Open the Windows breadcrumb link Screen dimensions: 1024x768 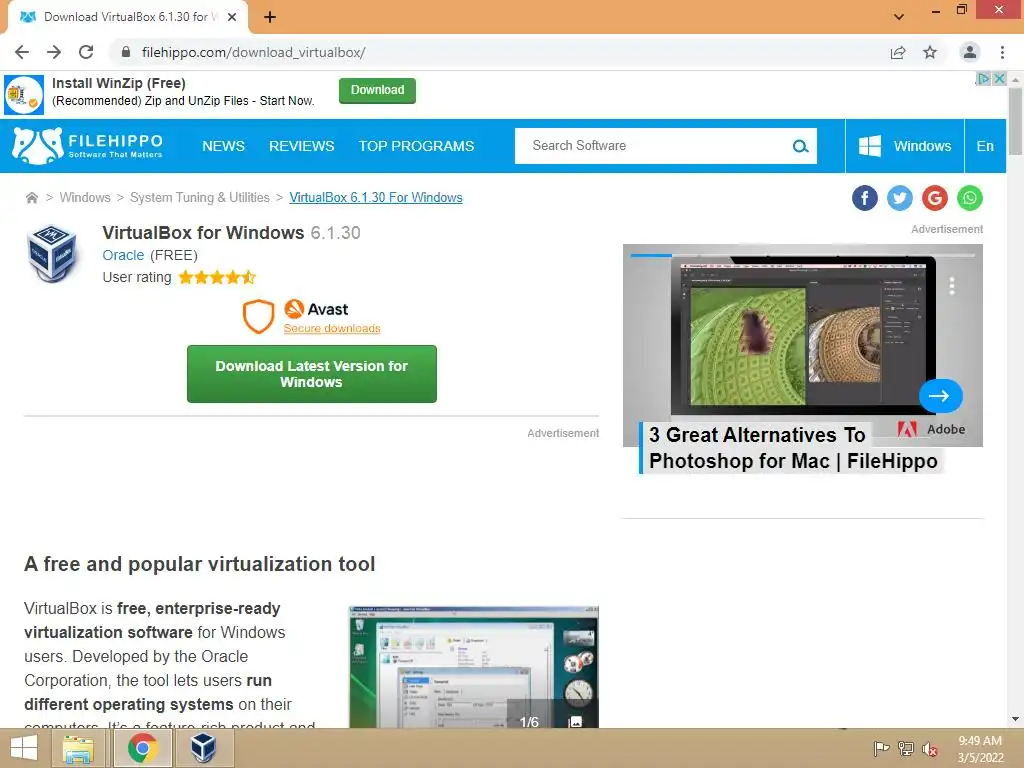pyautogui.click(x=85, y=197)
